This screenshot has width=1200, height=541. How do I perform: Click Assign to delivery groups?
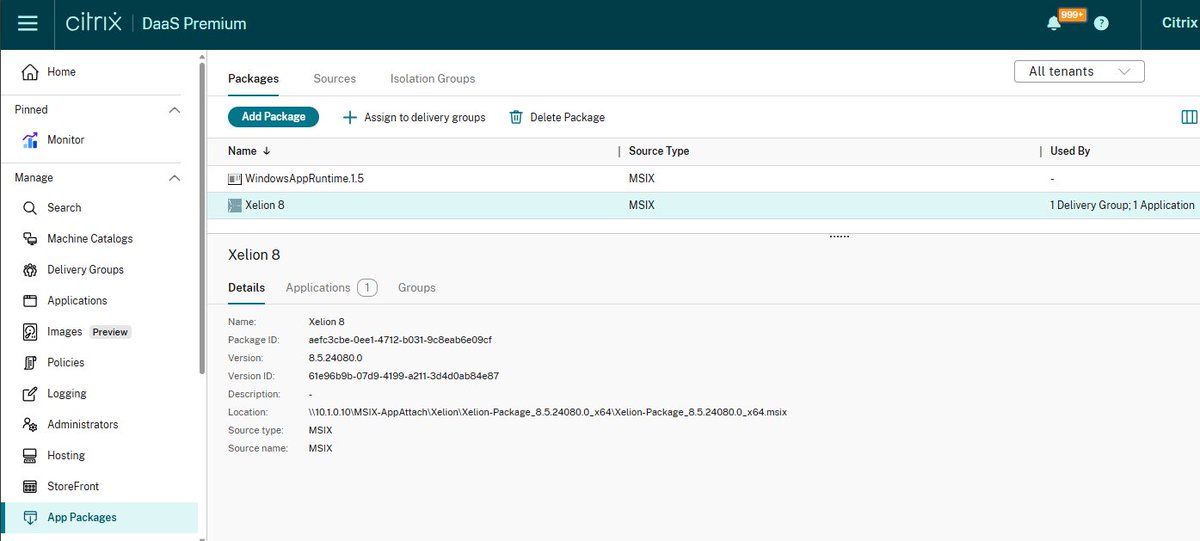tap(414, 117)
